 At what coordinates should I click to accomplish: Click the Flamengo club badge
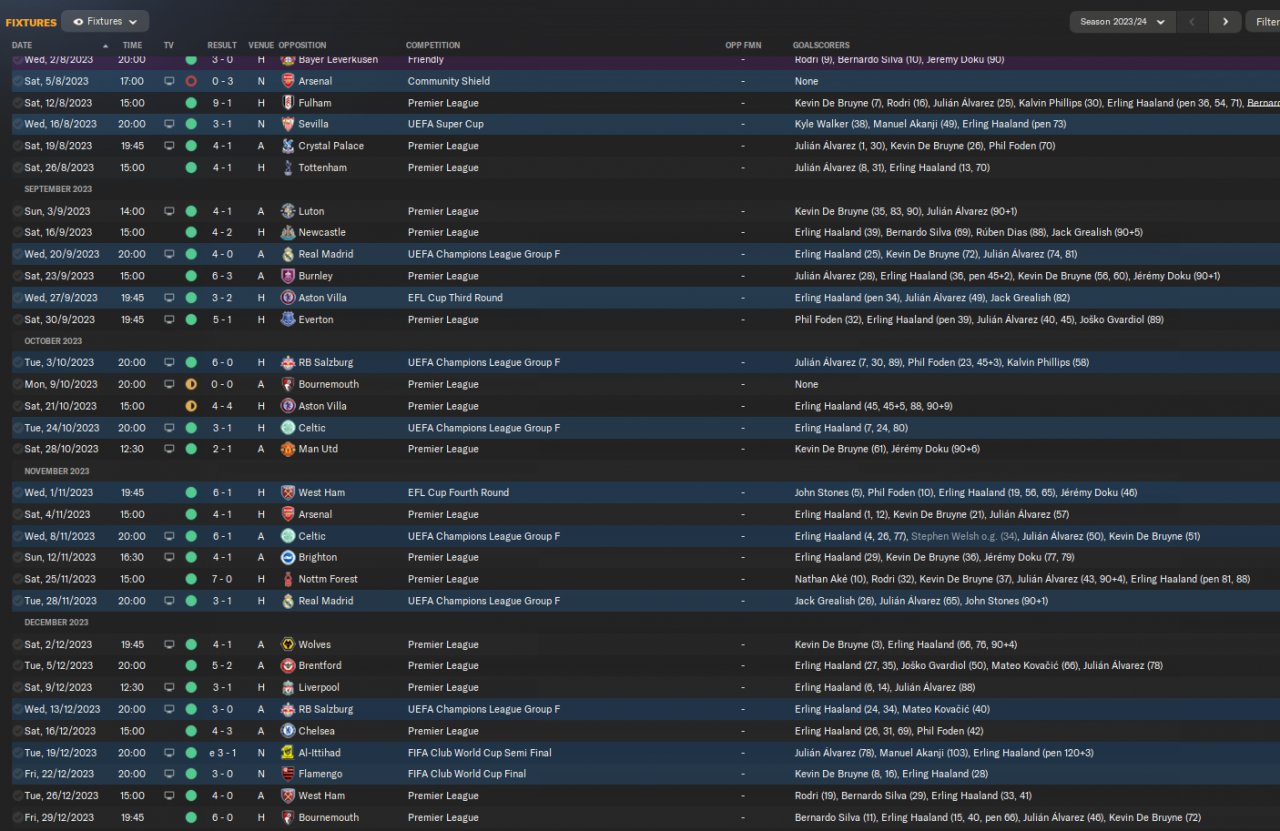pos(288,774)
